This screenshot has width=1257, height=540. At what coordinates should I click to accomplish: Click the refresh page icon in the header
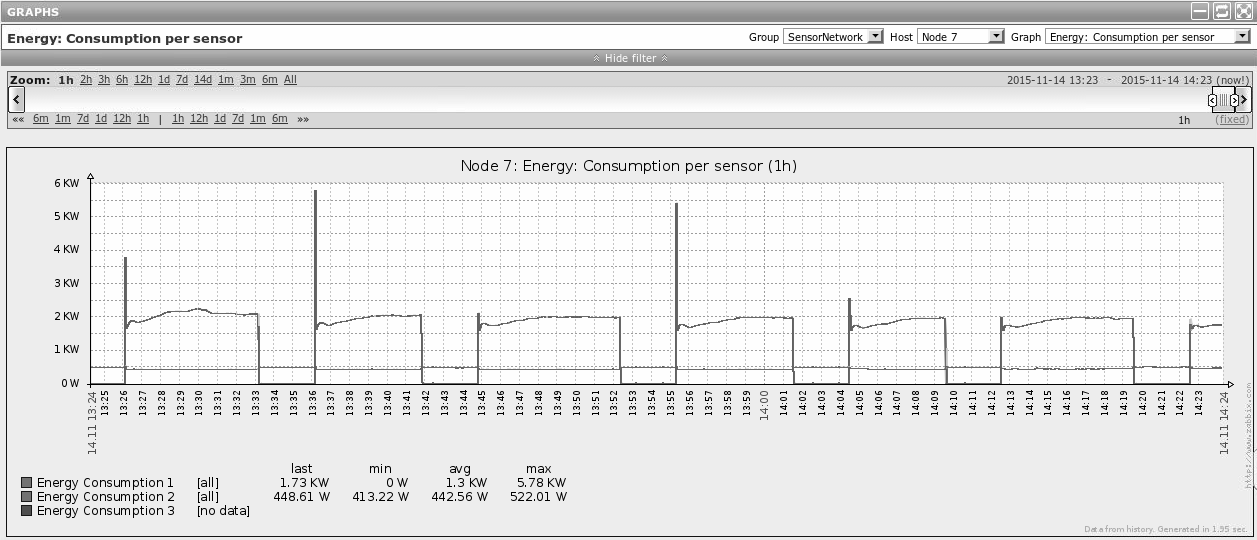[1222, 11]
